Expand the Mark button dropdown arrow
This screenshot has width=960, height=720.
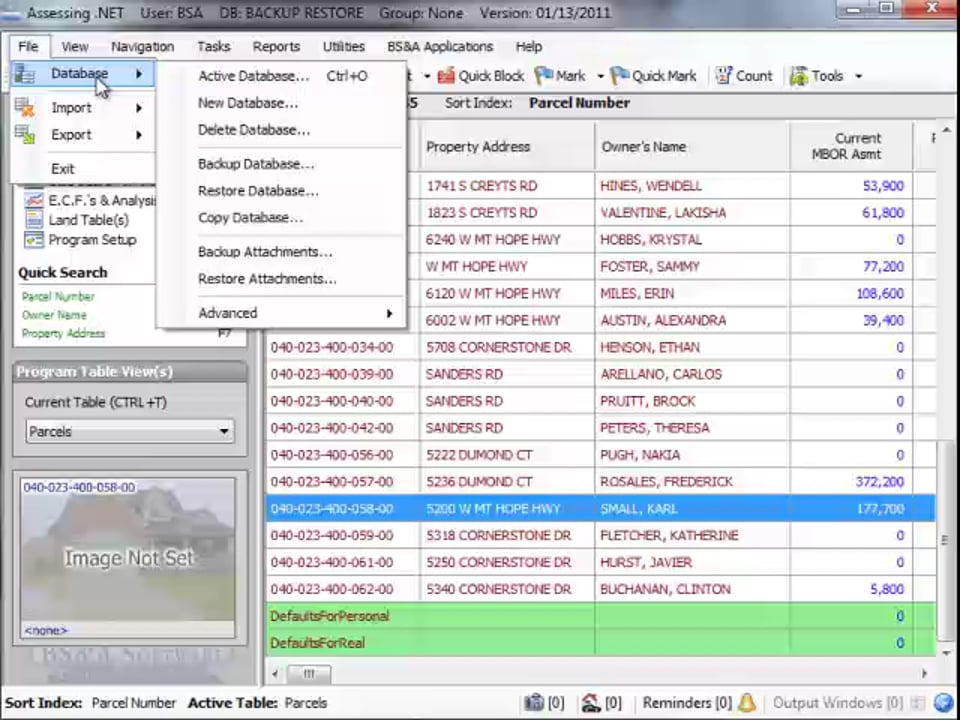point(600,76)
